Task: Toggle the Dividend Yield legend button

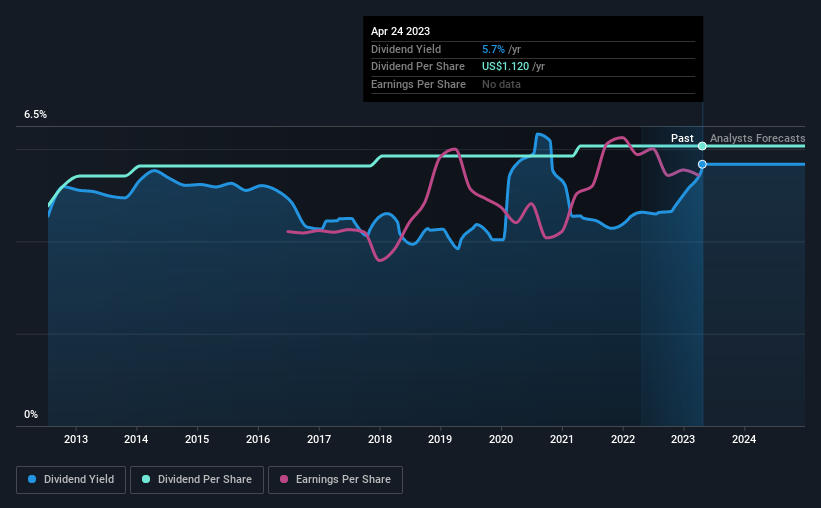Action: point(71,480)
